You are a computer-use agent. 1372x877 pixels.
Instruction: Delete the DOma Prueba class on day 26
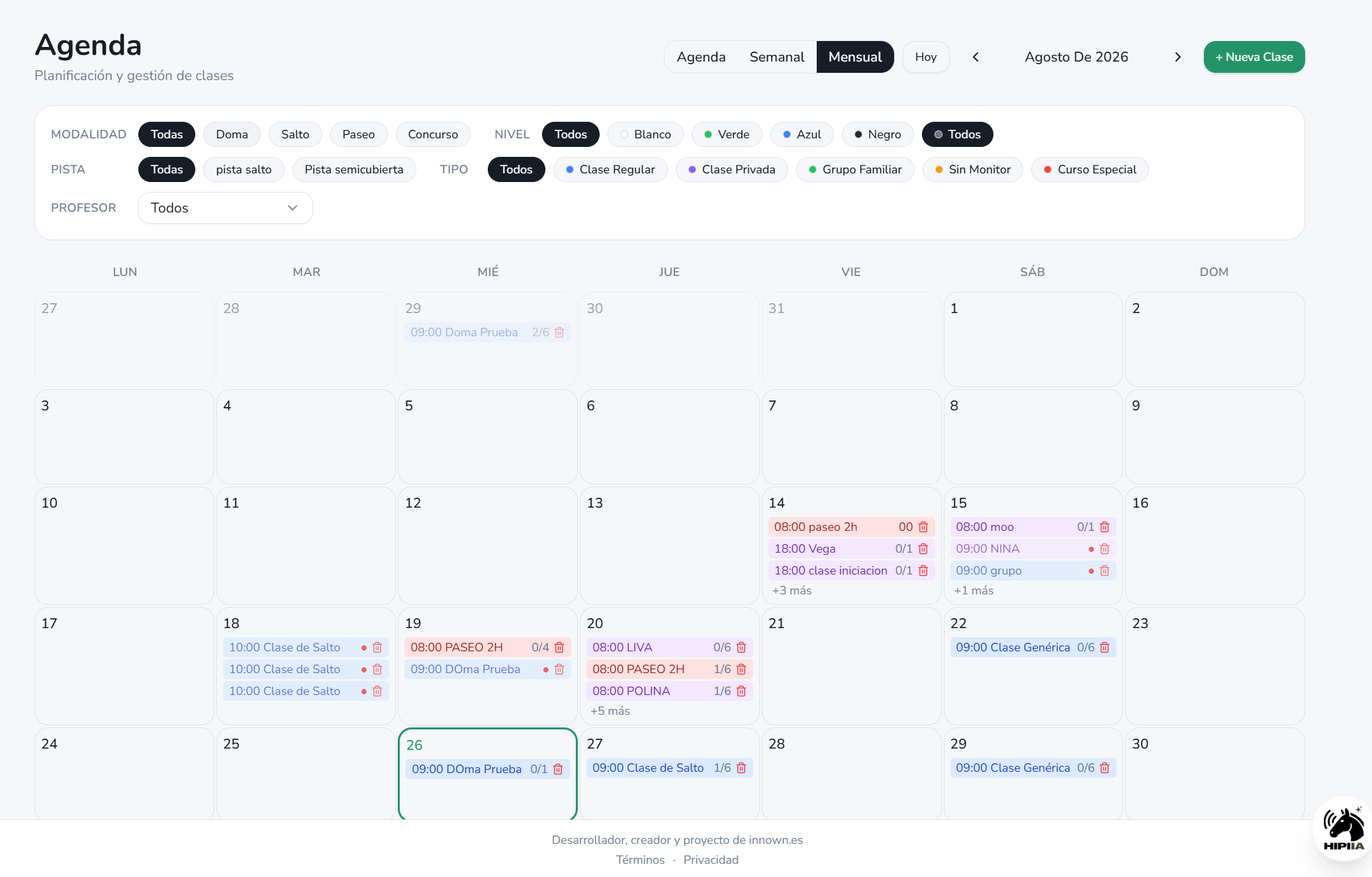click(558, 769)
